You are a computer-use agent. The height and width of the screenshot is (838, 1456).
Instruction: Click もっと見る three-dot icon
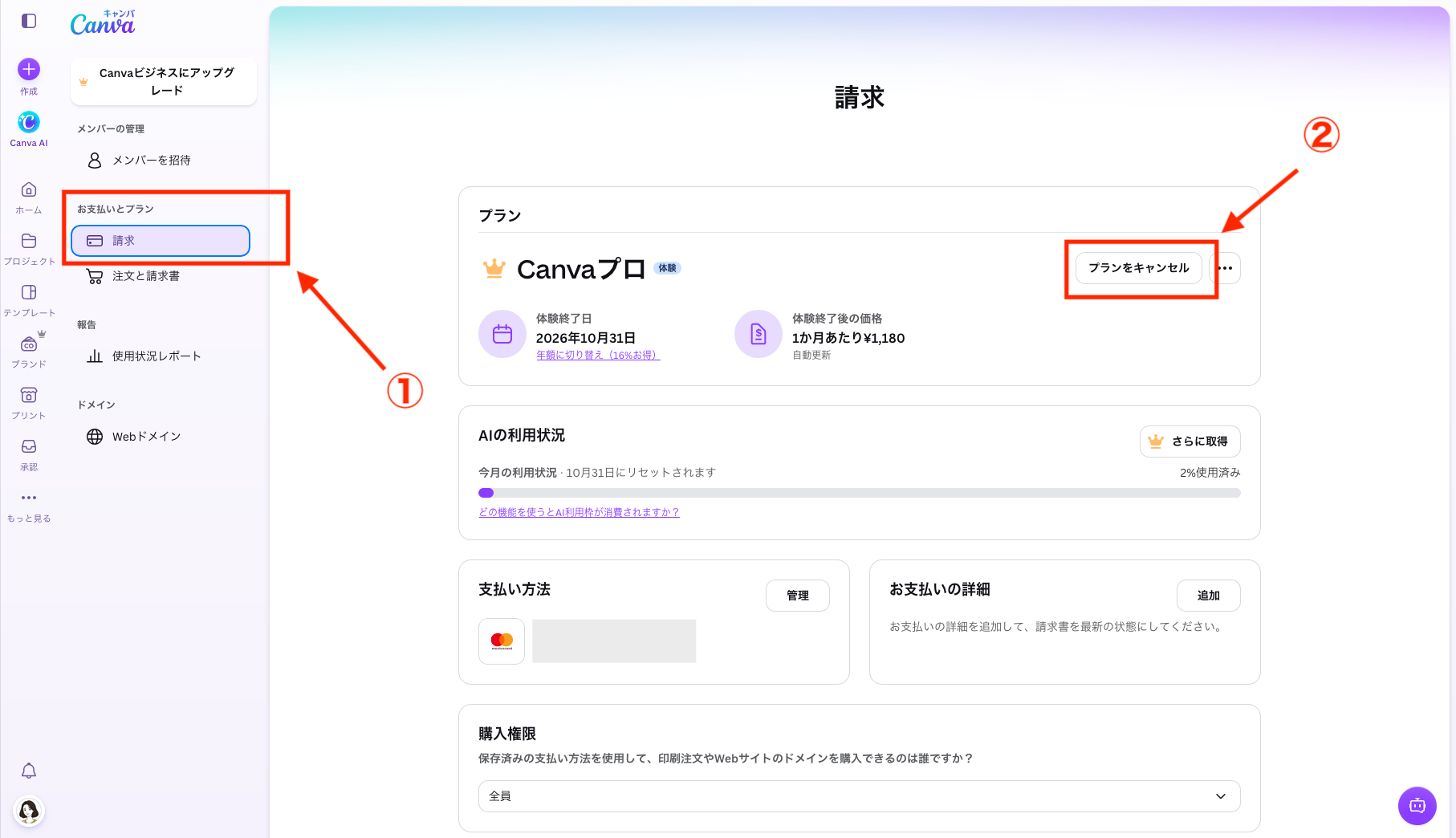29,498
